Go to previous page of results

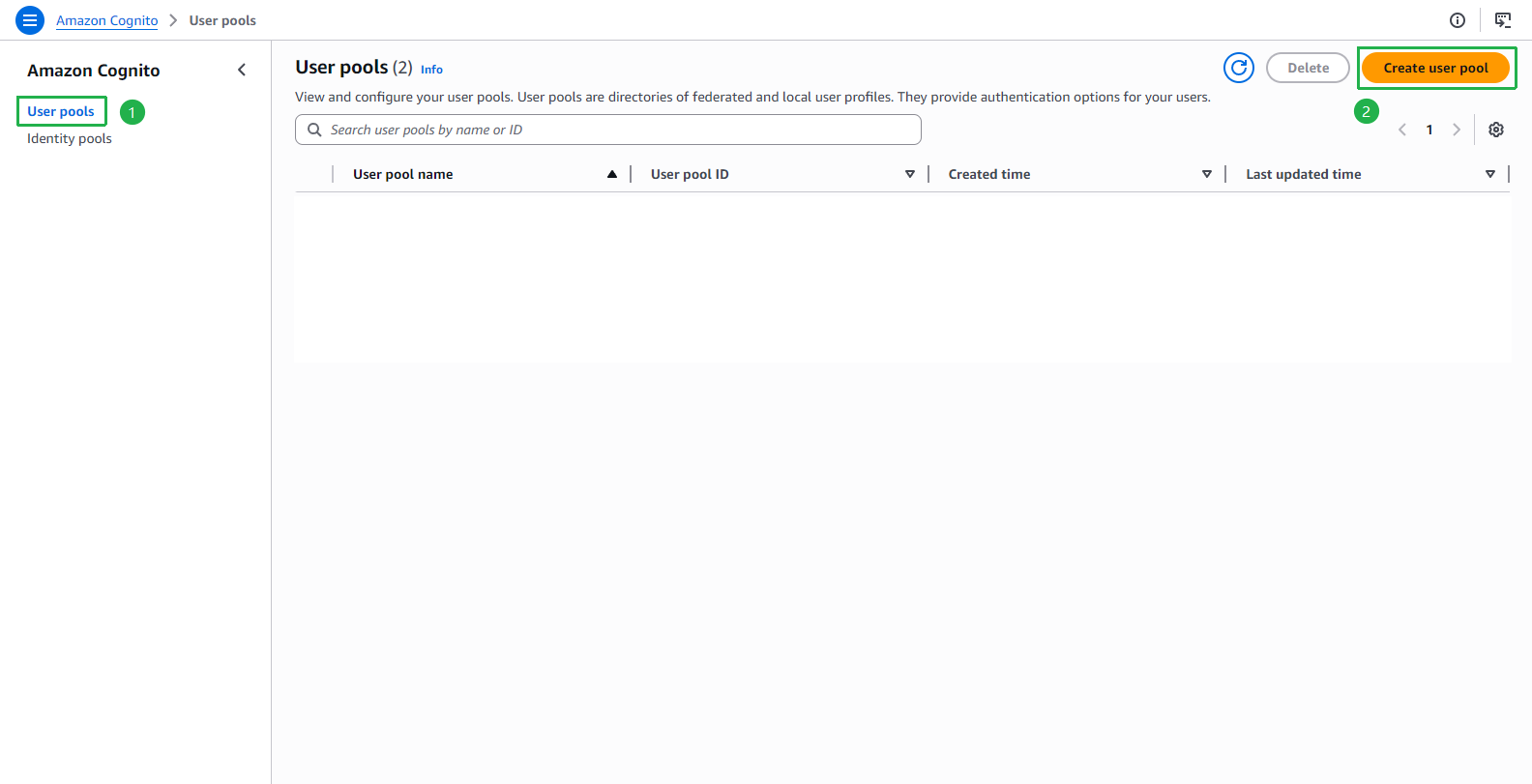coord(1402,130)
